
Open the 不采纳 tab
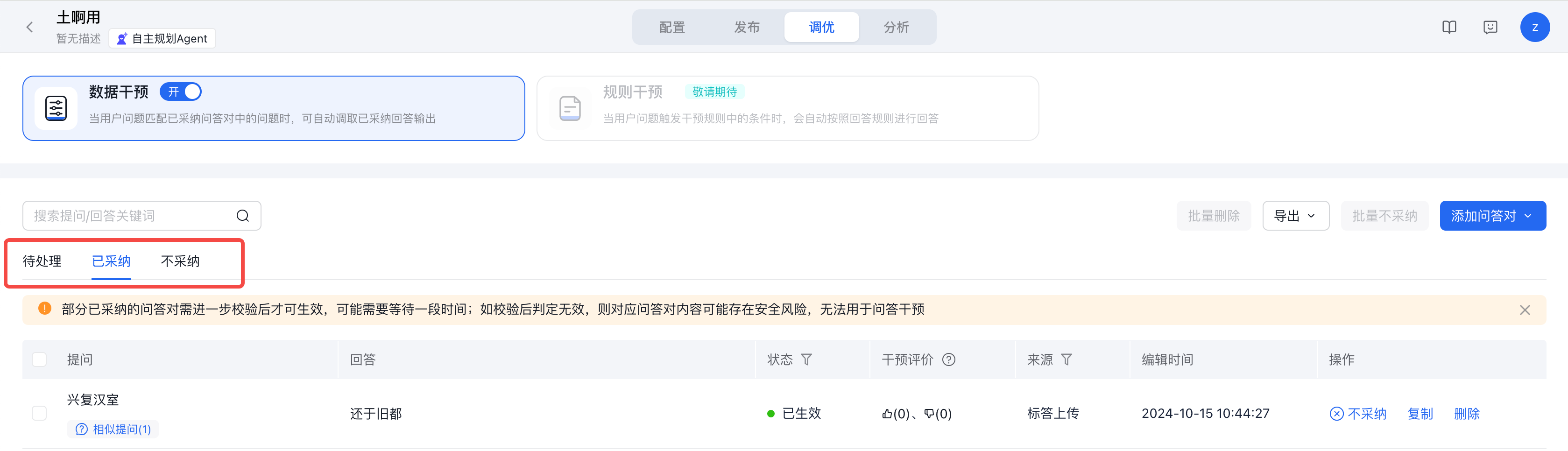tap(180, 261)
